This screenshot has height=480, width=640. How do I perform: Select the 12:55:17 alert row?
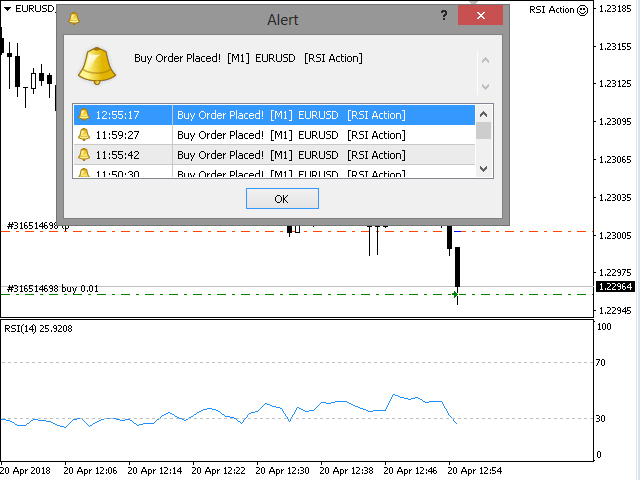[x=274, y=115]
